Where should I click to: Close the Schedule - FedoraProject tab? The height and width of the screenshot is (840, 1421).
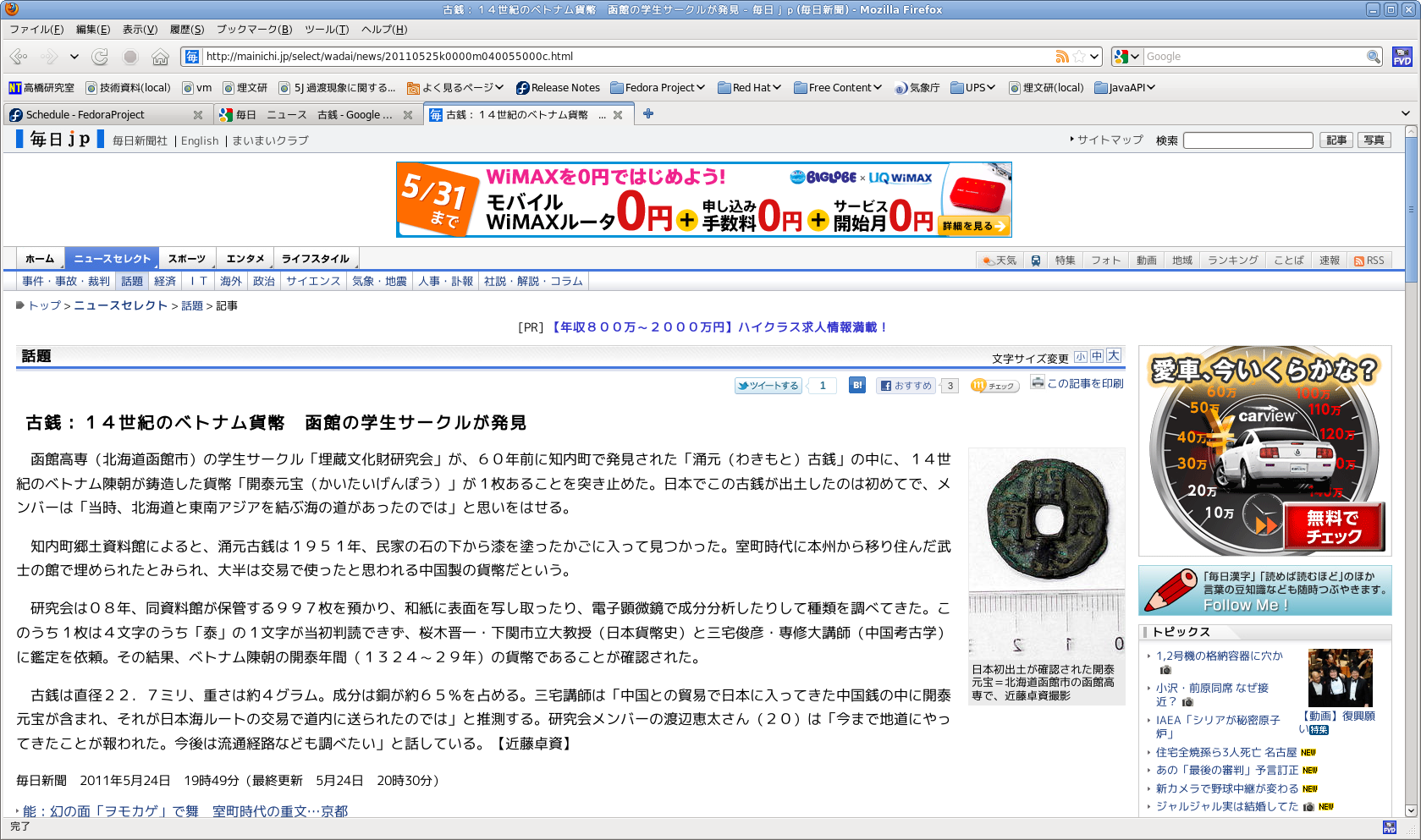[198, 115]
